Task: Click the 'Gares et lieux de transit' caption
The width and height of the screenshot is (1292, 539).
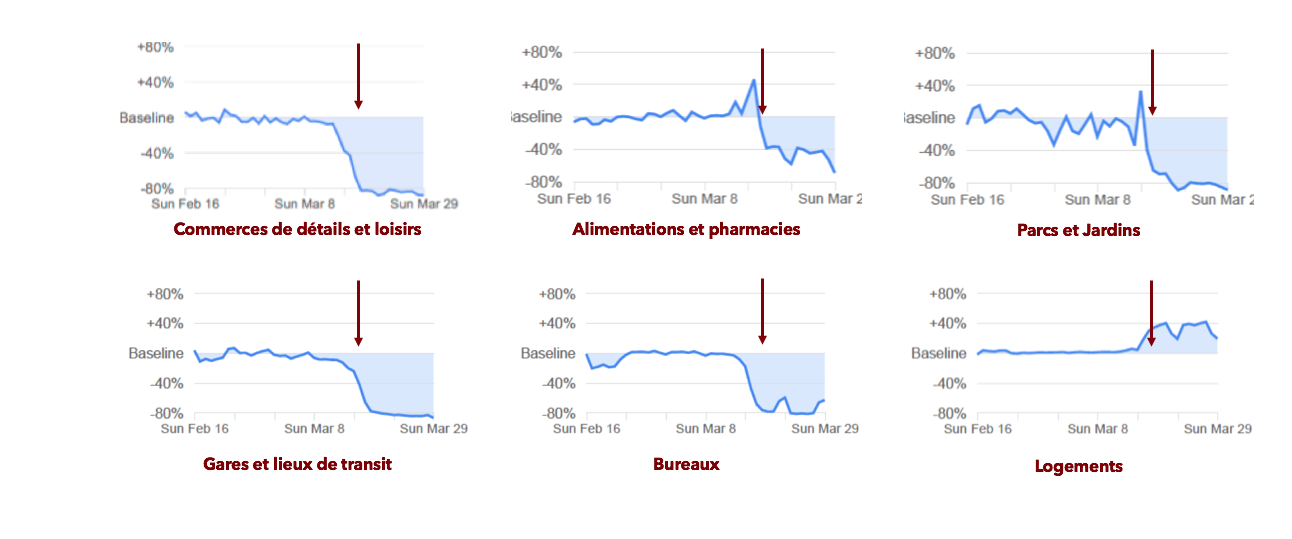Action: pos(297,464)
